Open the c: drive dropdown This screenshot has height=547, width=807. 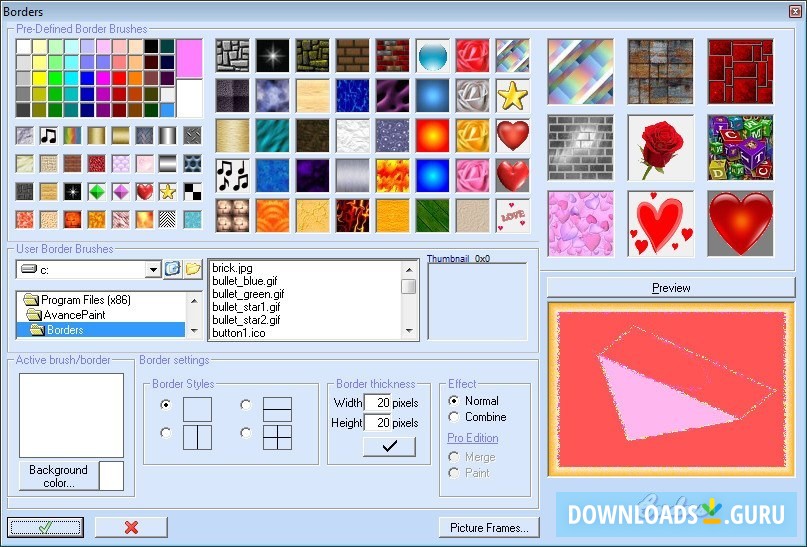point(153,270)
